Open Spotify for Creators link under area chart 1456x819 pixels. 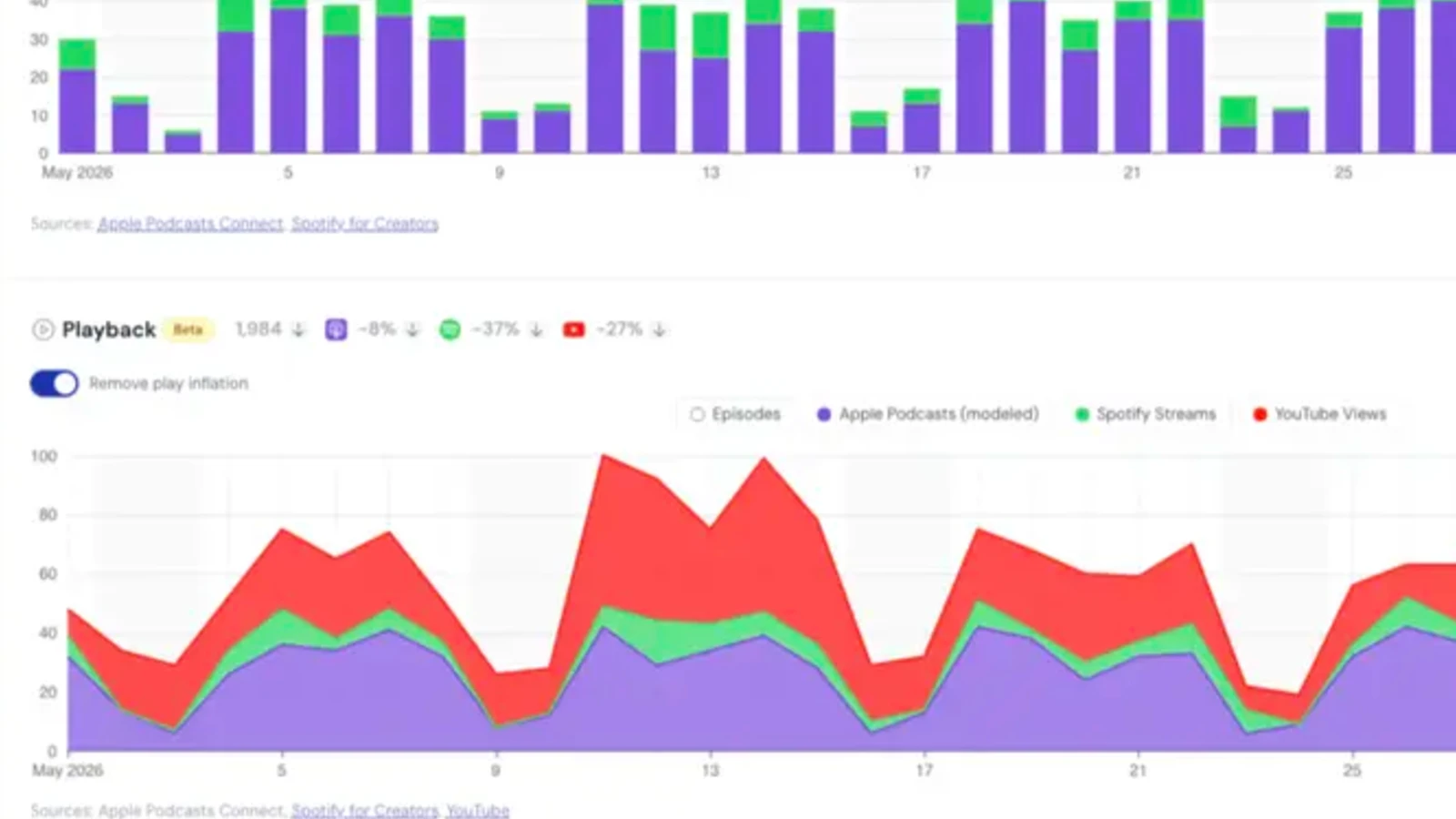365,810
